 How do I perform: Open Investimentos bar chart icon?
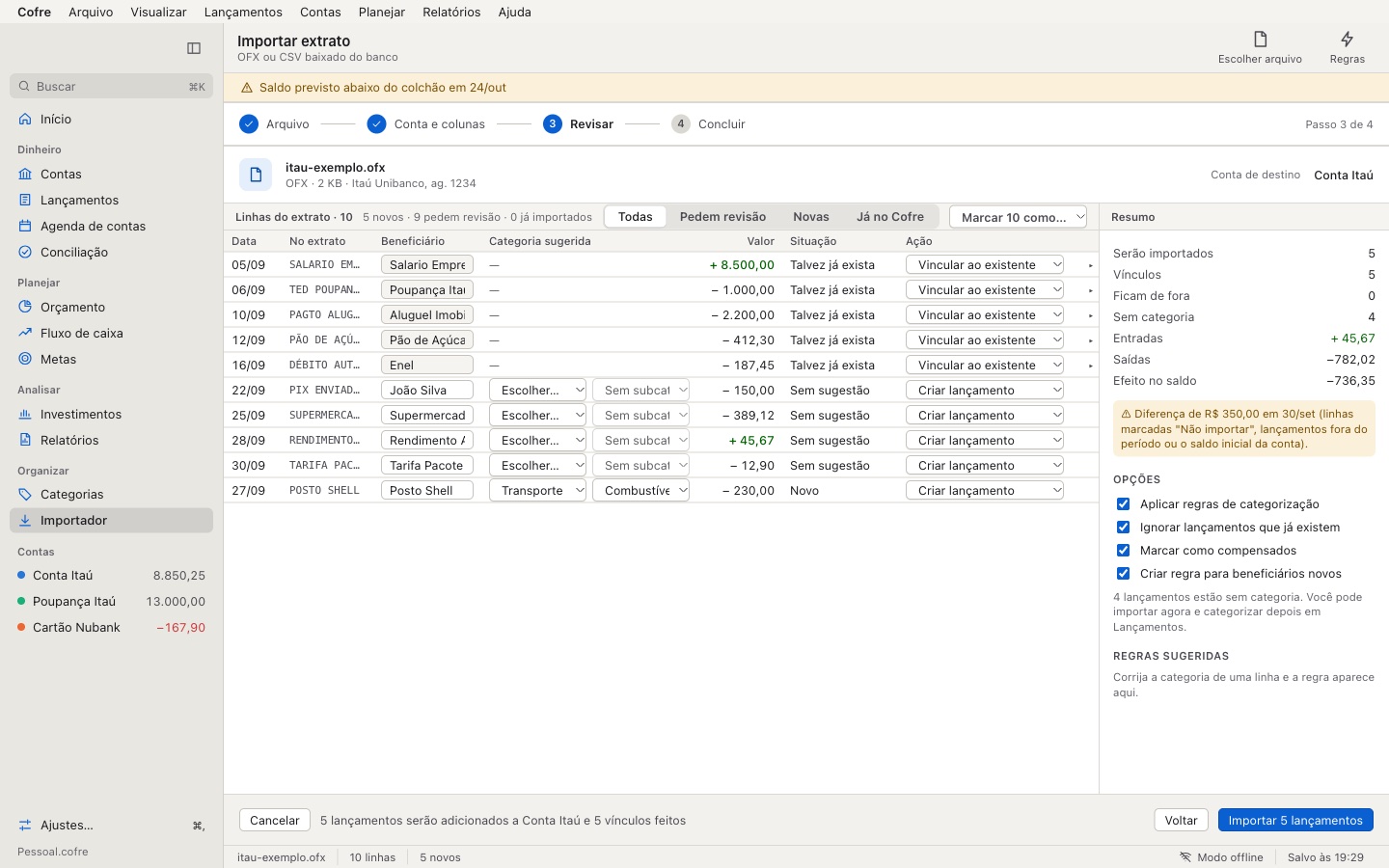(25, 415)
